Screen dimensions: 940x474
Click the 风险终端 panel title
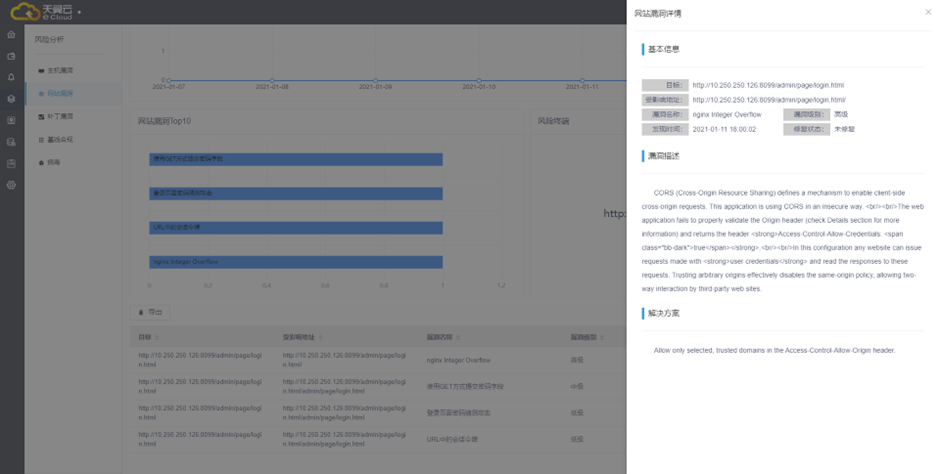click(553, 121)
